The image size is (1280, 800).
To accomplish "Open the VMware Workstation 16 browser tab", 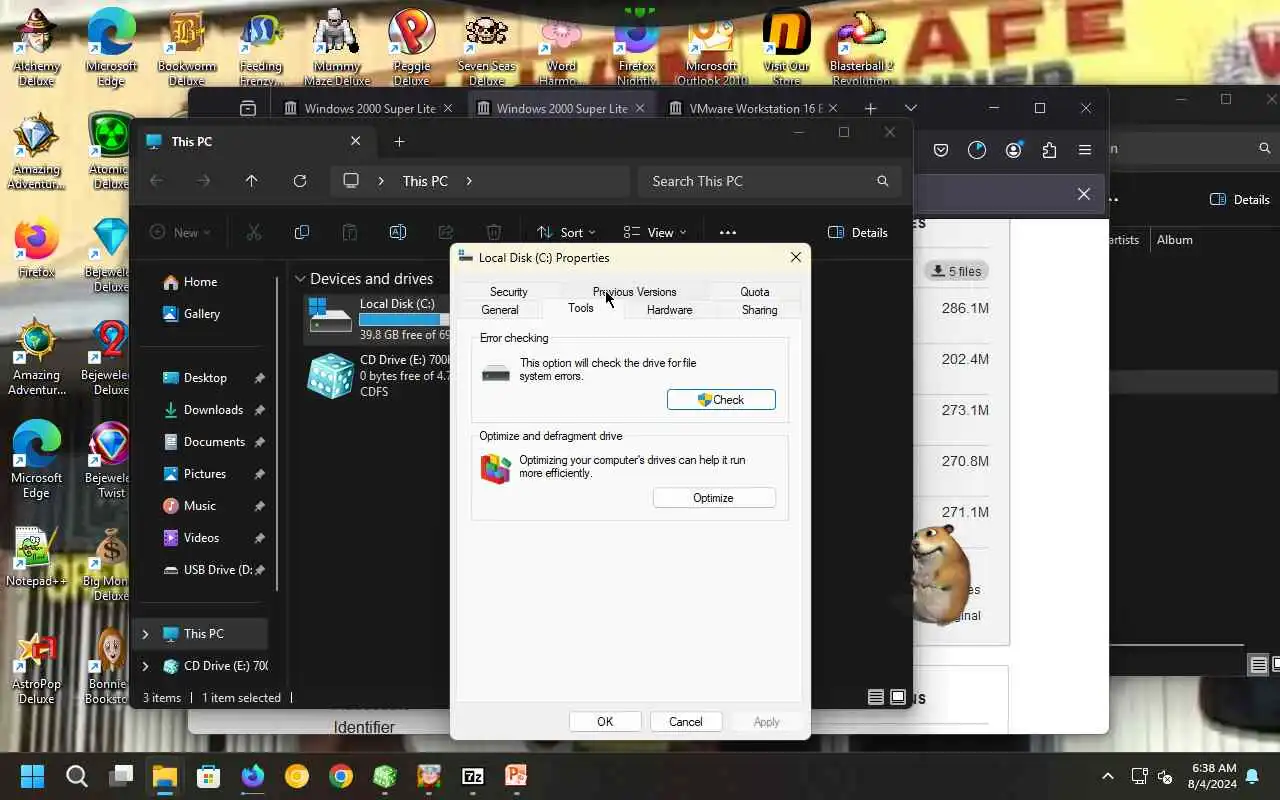I will 755,108.
